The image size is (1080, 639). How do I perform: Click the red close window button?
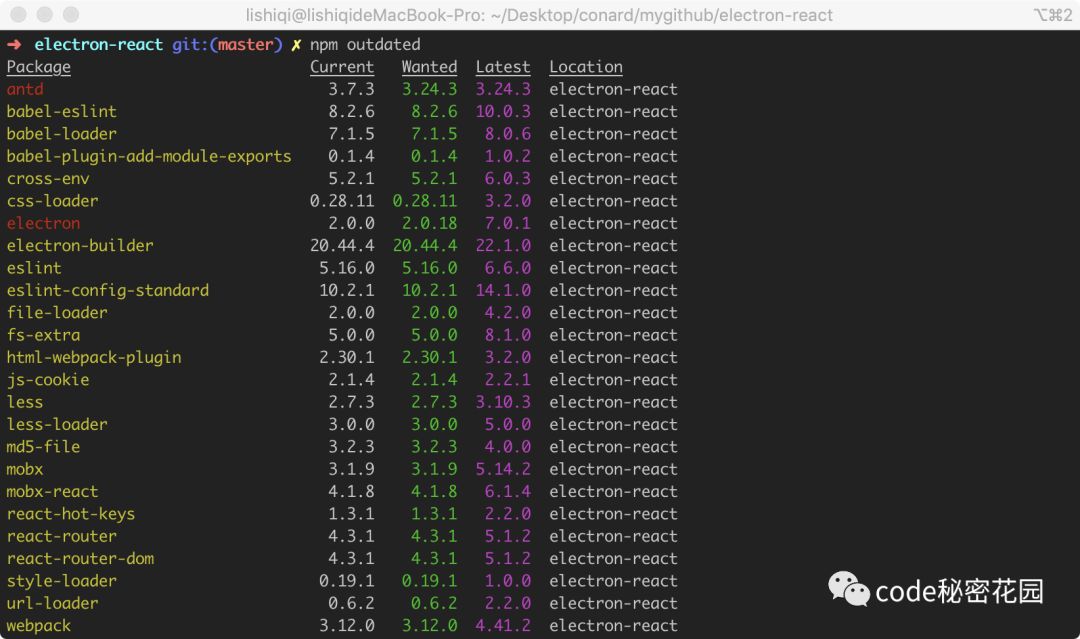19,14
